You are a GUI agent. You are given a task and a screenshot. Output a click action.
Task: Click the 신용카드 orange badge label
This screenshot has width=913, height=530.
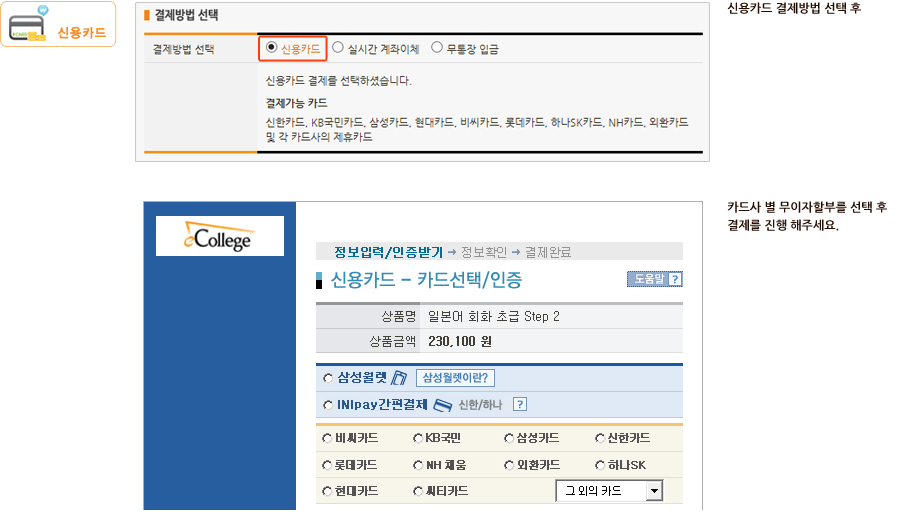(82, 33)
